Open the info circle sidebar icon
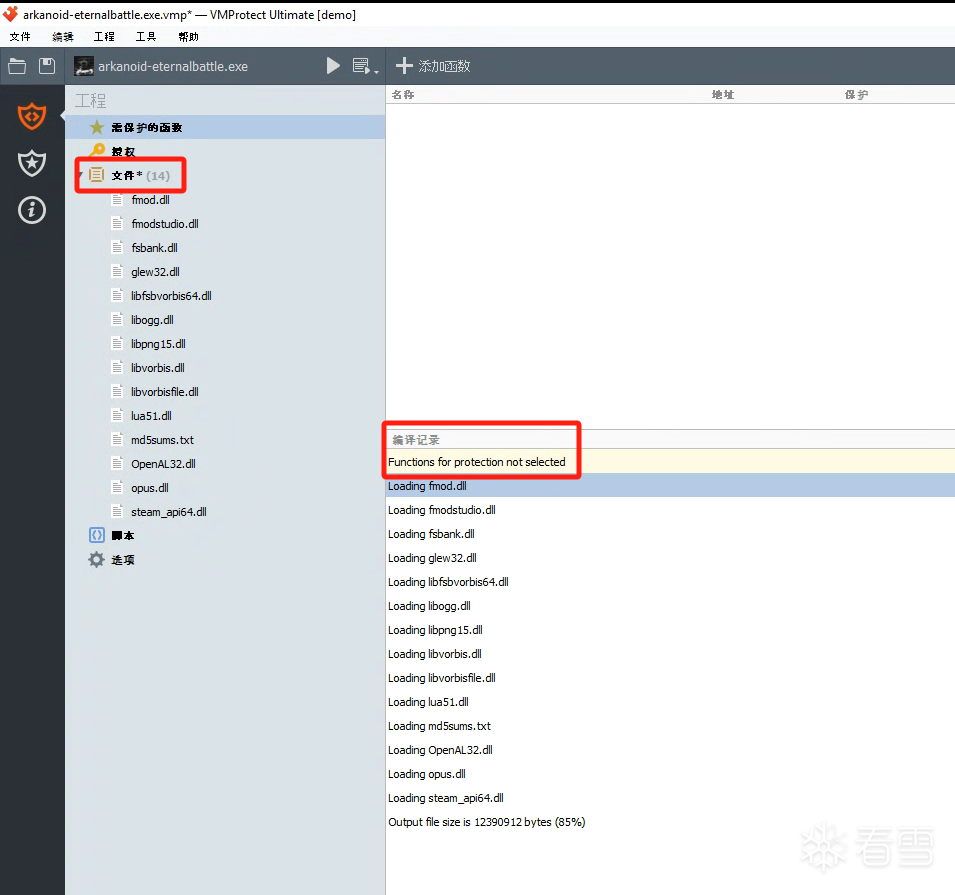Viewport: 955px width, 895px height. pyautogui.click(x=32, y=210)
